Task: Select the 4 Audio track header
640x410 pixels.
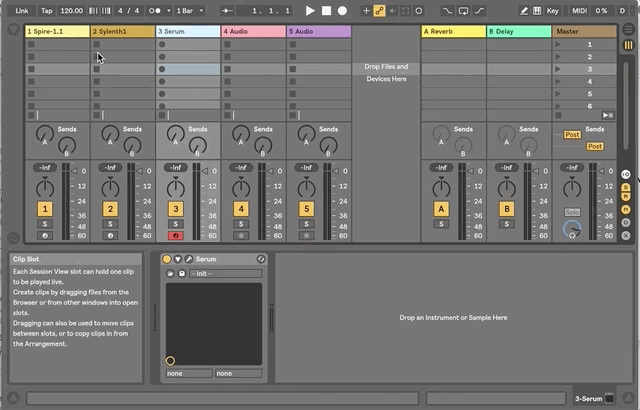Action: [253, 32]
